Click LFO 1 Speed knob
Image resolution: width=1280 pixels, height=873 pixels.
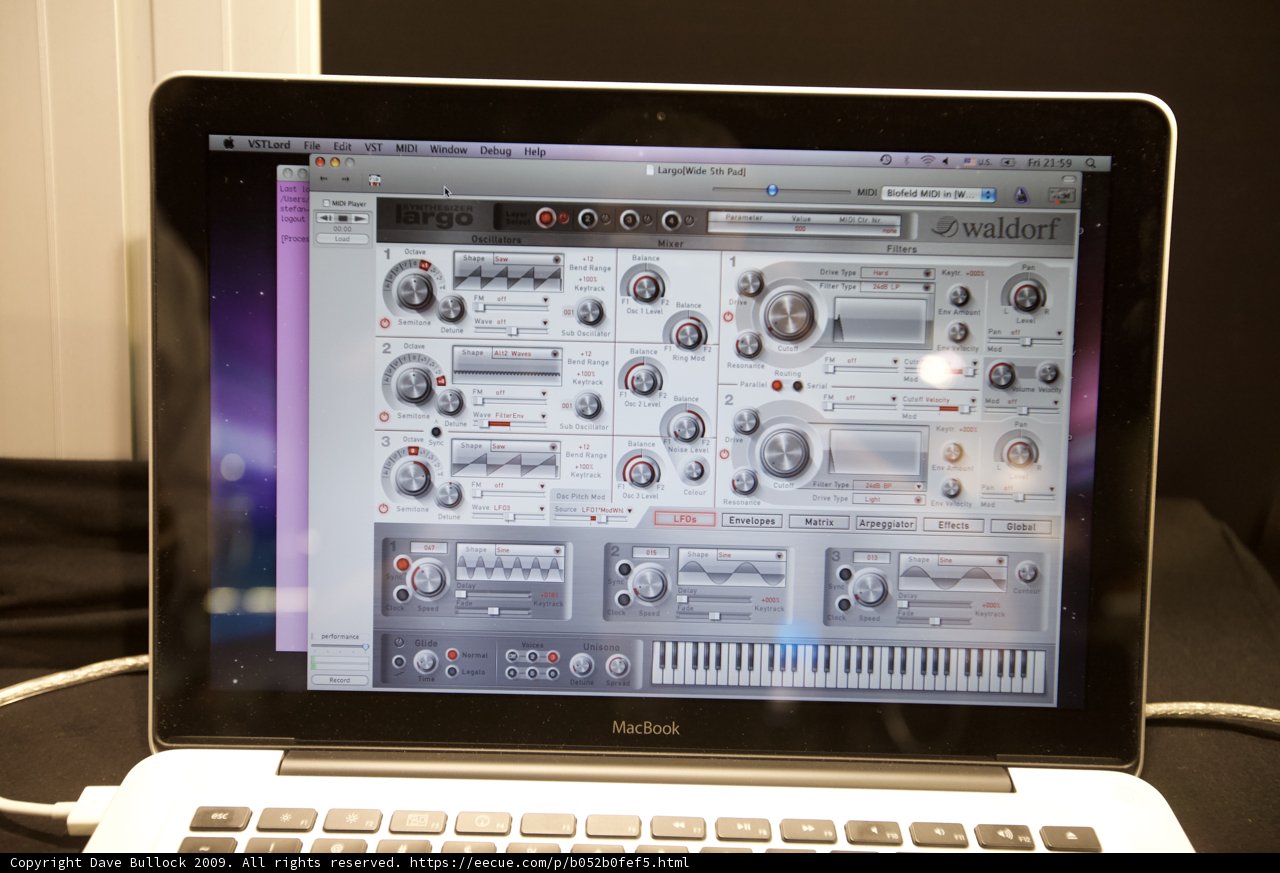[428, 579]
